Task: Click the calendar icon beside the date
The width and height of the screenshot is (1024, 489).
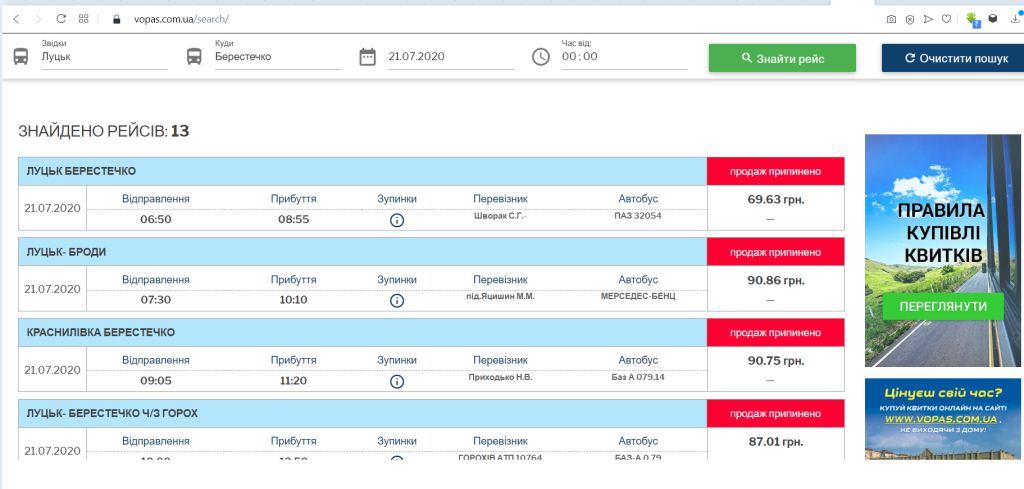Action: click(367, 57)
